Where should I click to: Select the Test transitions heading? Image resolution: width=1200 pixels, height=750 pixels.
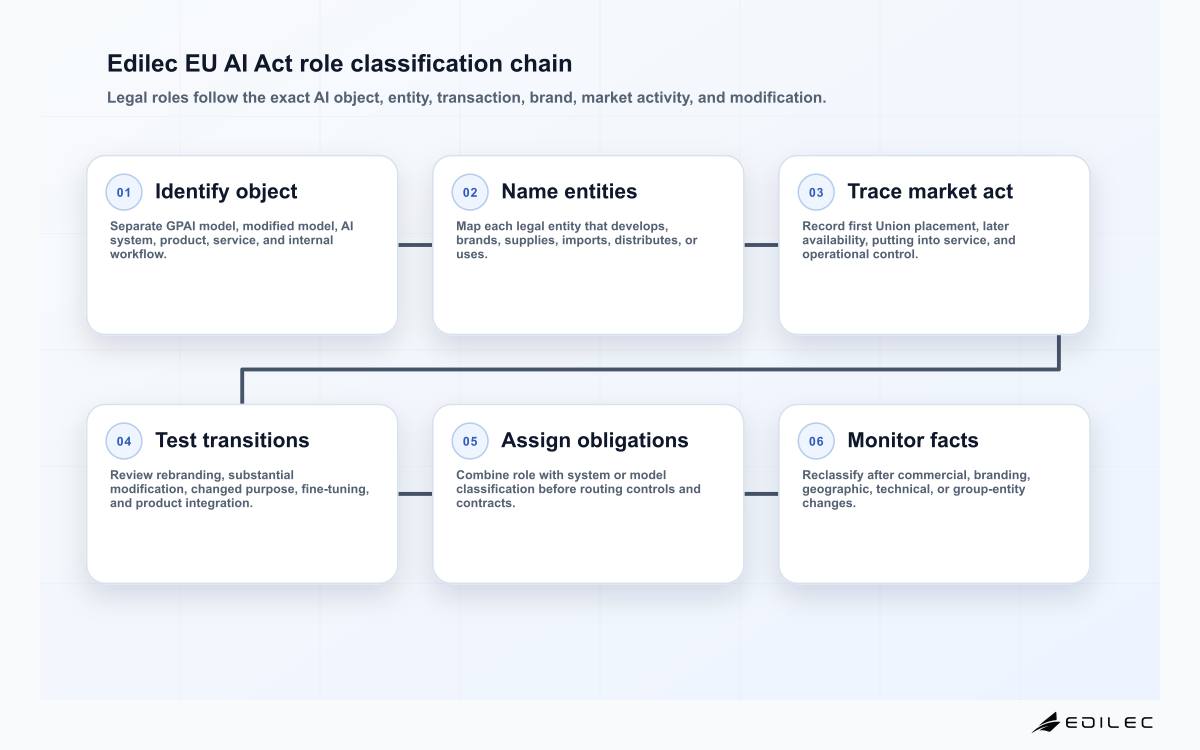pyautogui.click(x=232, y=440)
